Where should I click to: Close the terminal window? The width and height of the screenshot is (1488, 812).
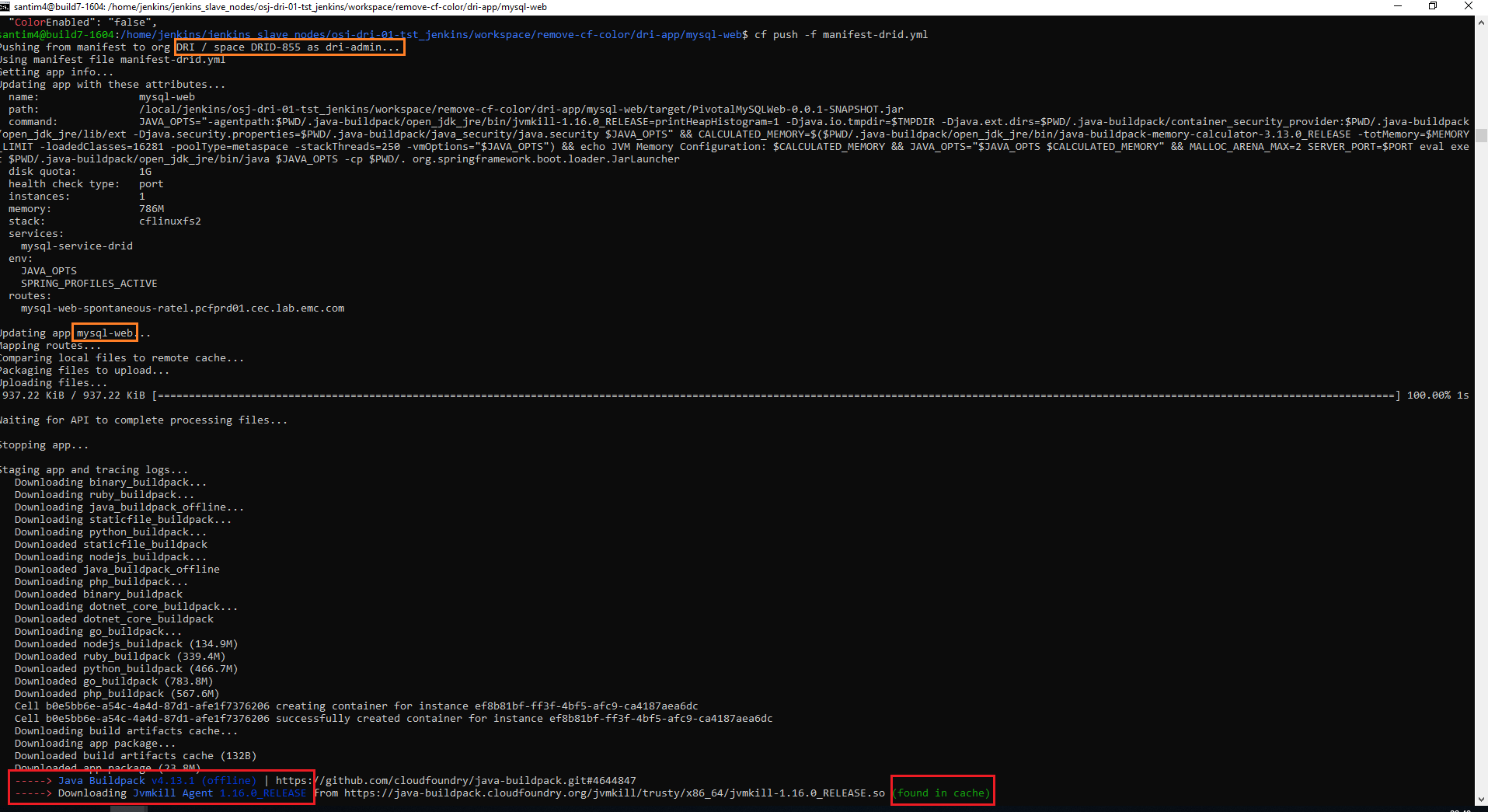pos(1469,6)
